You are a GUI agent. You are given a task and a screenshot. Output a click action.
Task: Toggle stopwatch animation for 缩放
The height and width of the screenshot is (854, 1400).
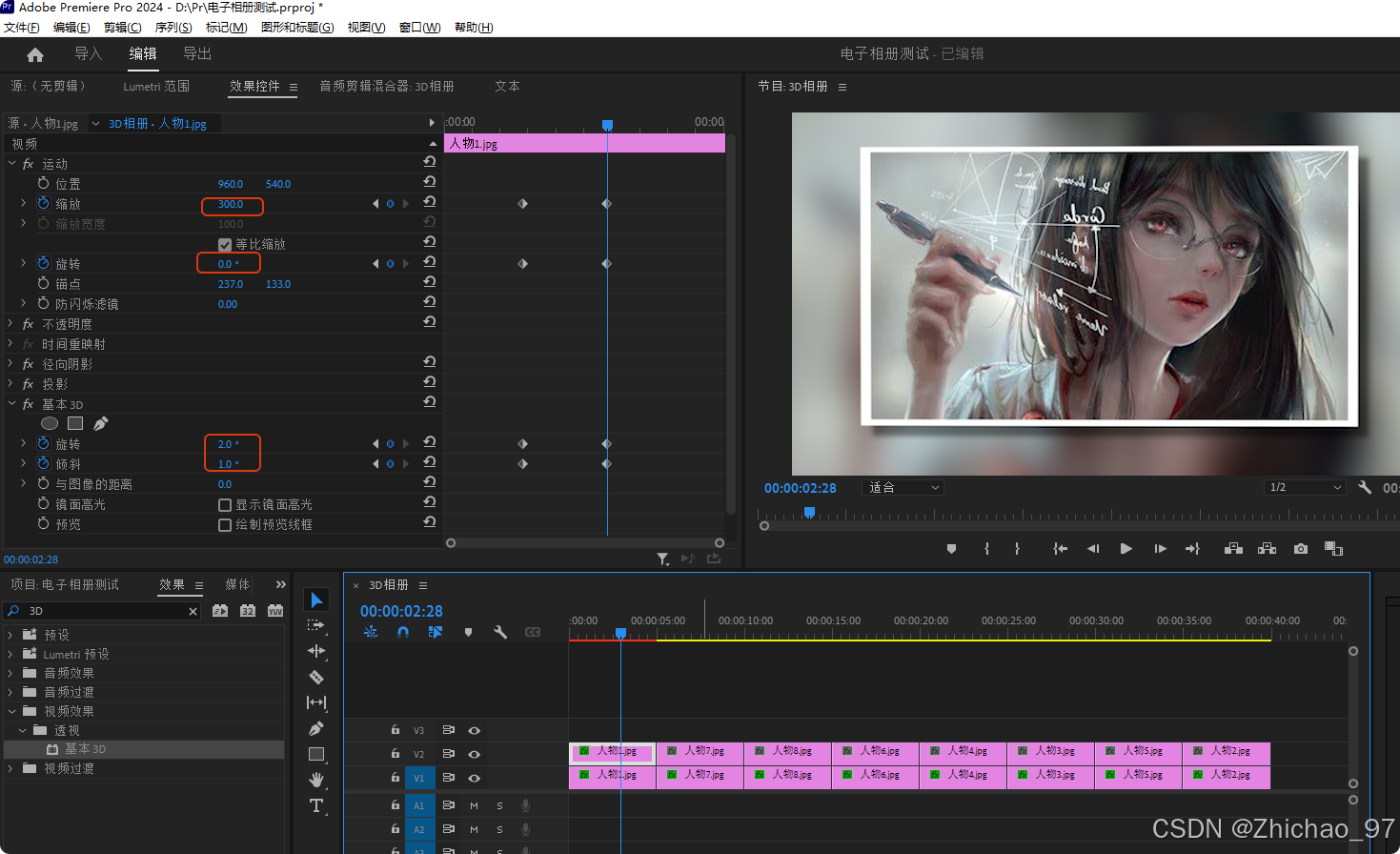point(43,203)
